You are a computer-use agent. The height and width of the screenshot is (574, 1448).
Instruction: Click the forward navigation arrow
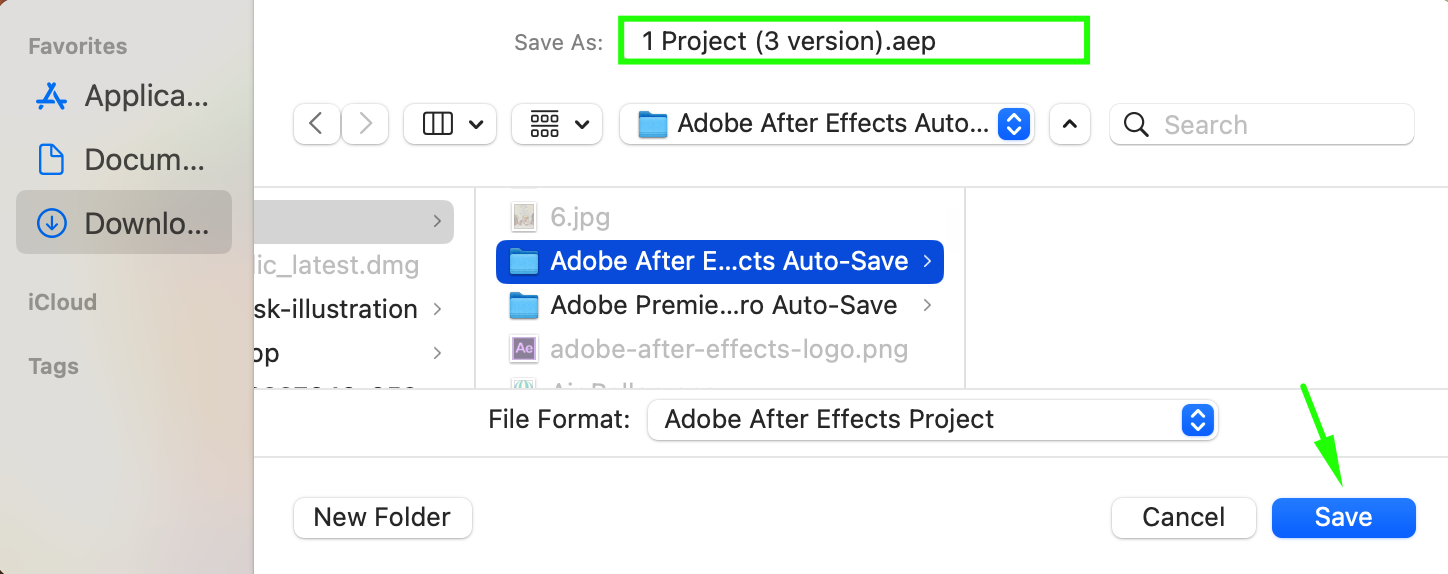click(365, 124)
